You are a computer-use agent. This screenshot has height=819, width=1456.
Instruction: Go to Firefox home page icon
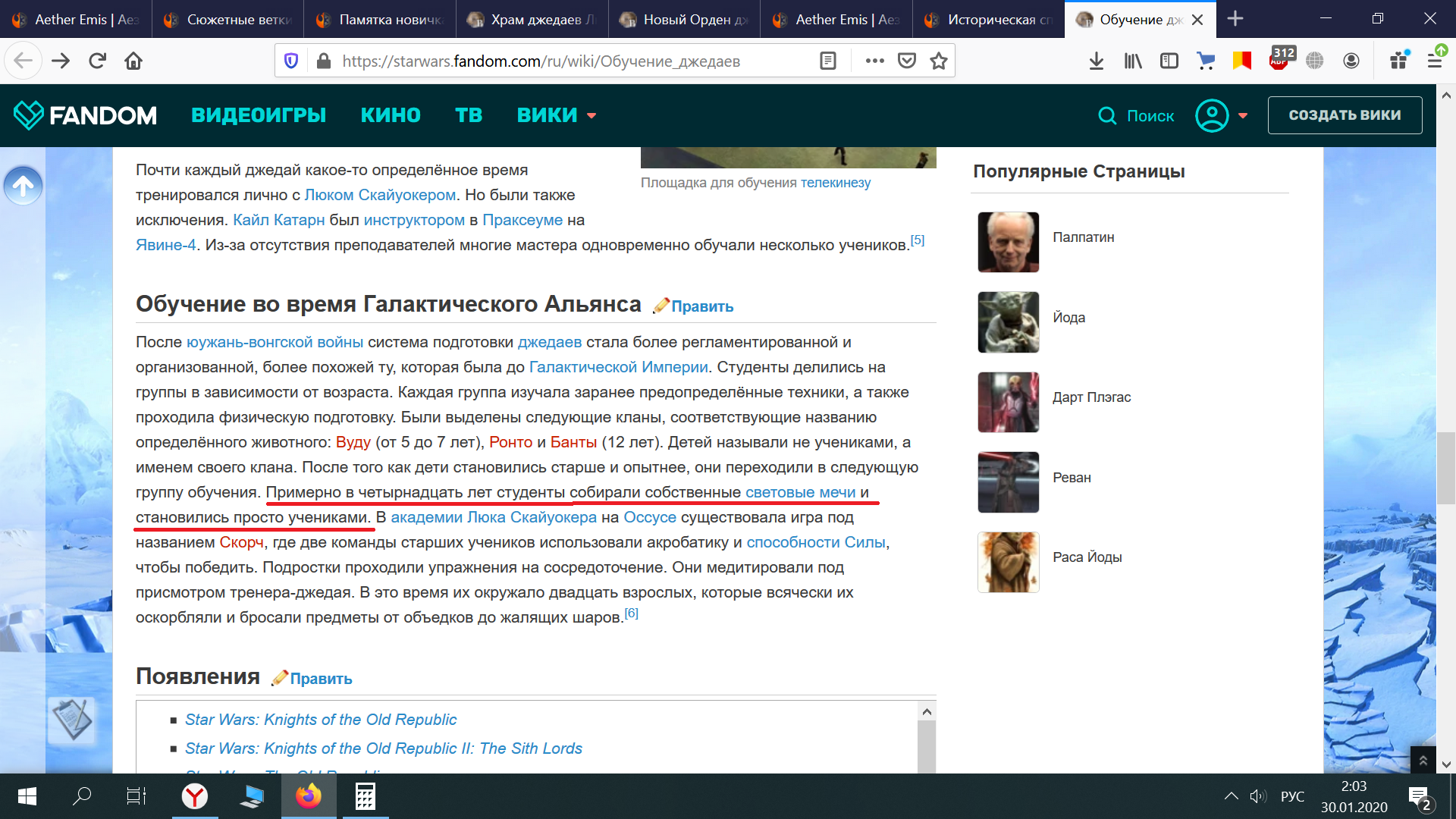[x=133, y=61]
